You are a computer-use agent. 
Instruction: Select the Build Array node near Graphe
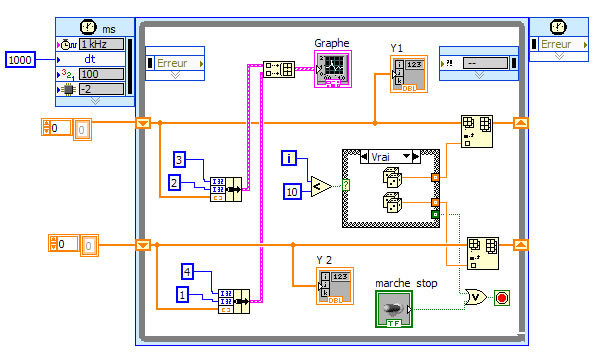279,70
